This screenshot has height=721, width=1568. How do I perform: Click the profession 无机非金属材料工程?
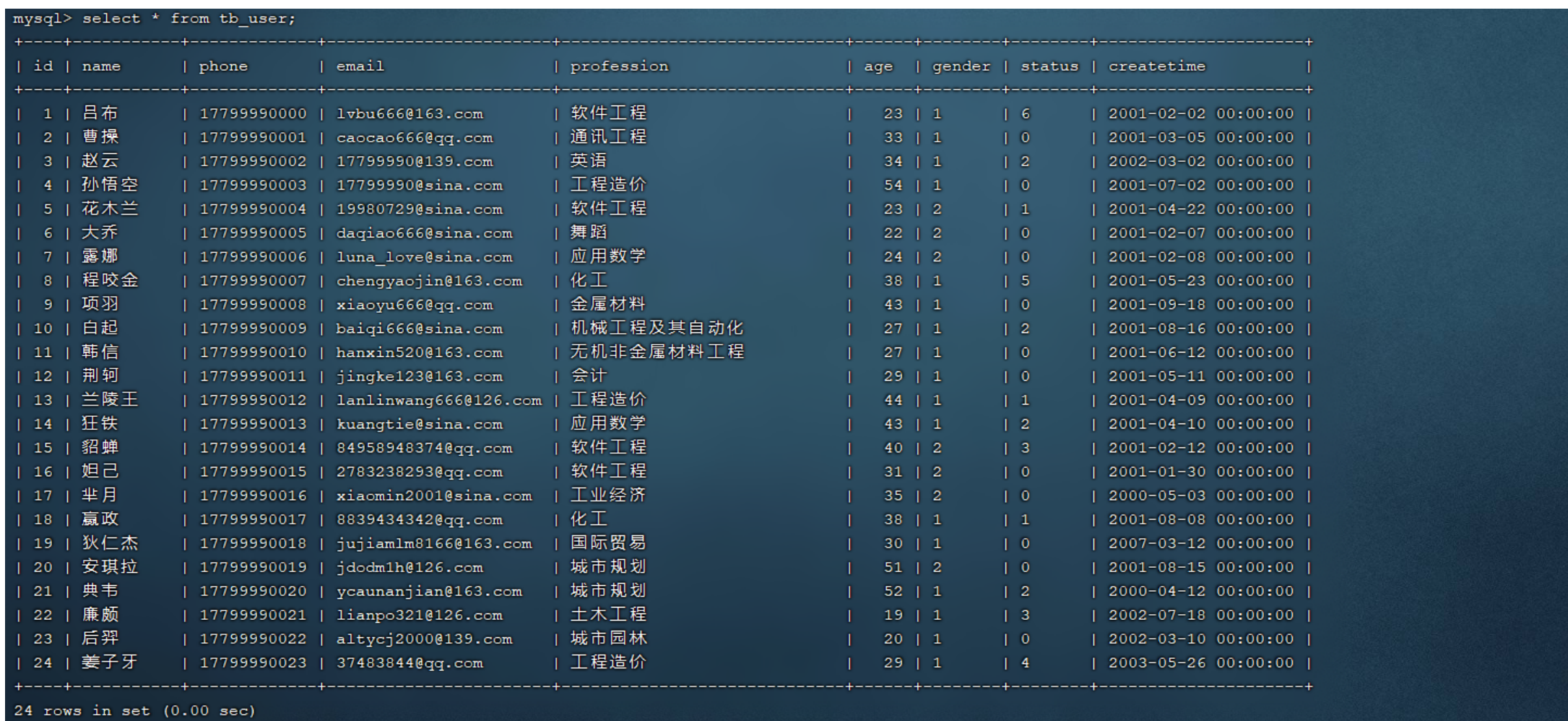(x=657, y=353)
